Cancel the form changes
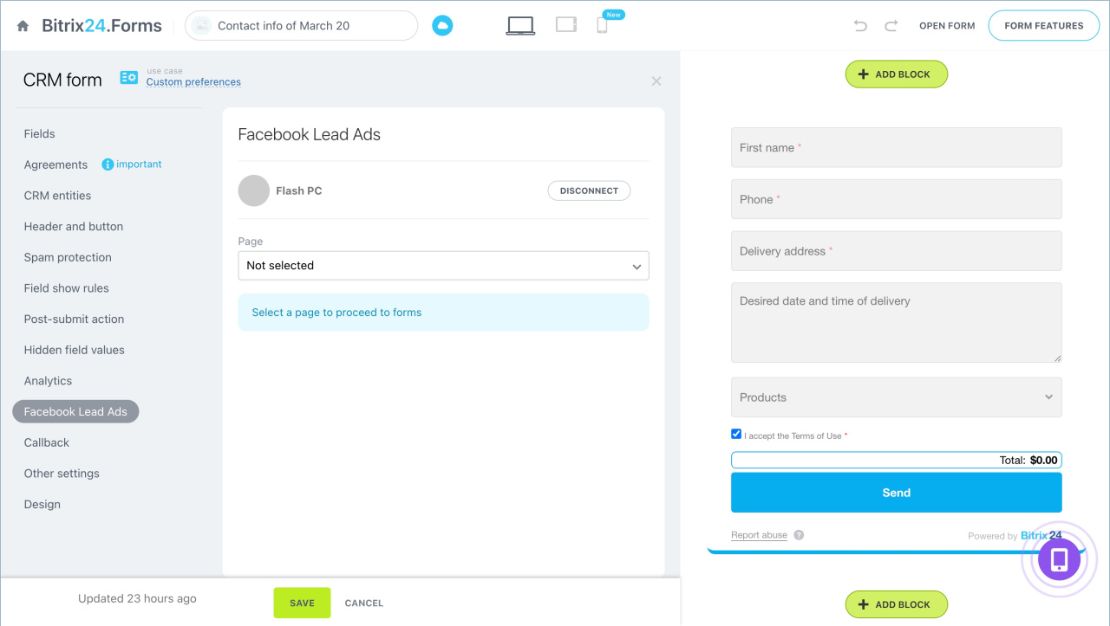The height and width of the screenshot is (626, 1110). pyautogui.click(x=364, y=603)
